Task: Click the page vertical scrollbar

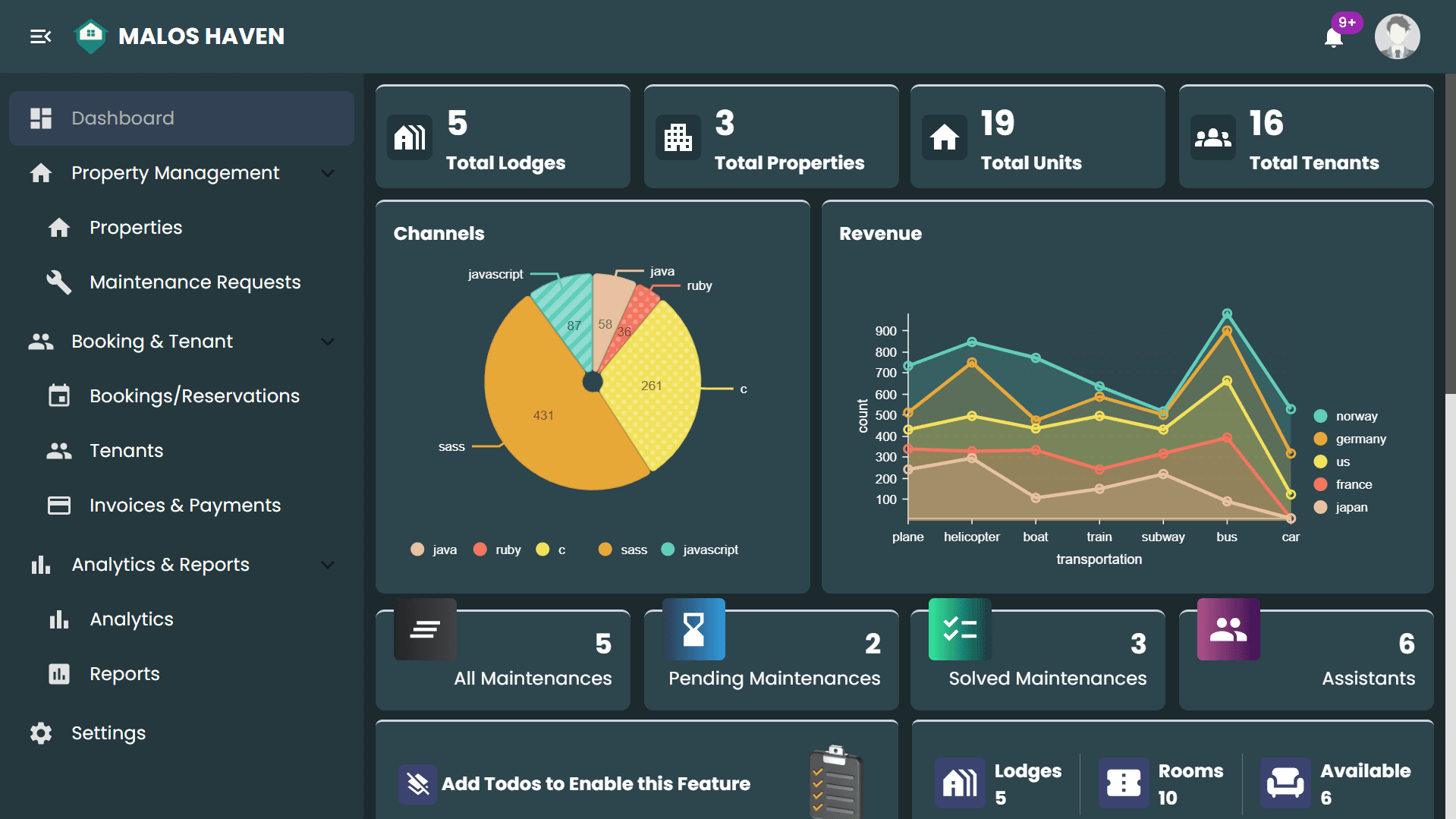Action: (x=1451, y=234)
